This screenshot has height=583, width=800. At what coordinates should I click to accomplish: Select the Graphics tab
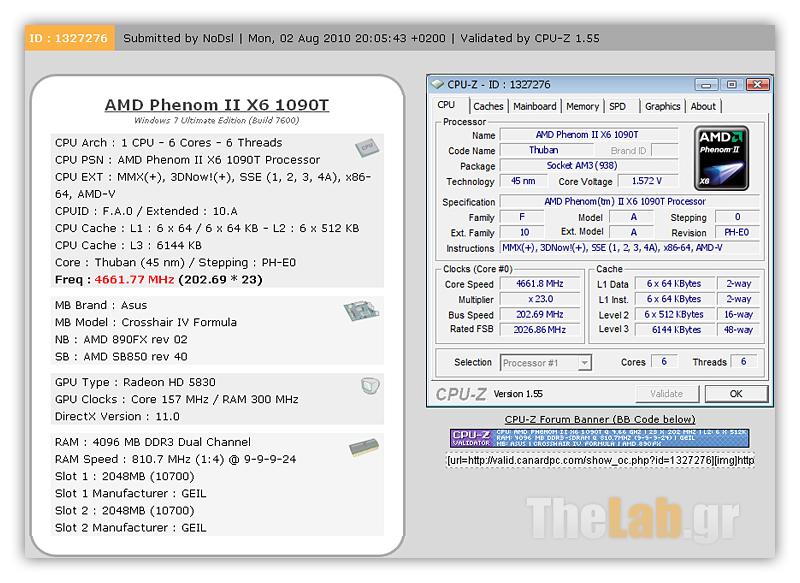click(x=662, y=106)
